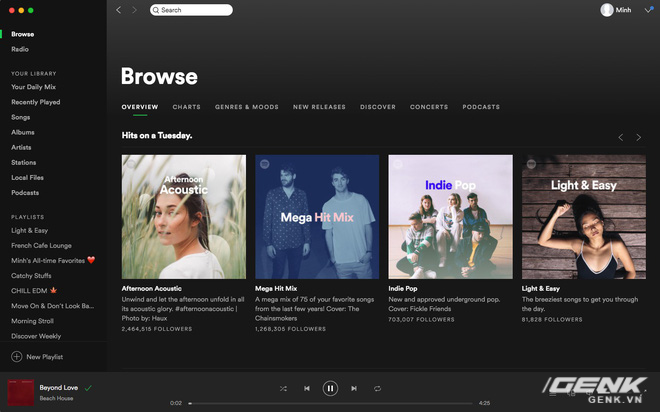Go back with the left navigation arrow
The height and width of the screenshot is (412, 660).
click(x=119, y=10)
